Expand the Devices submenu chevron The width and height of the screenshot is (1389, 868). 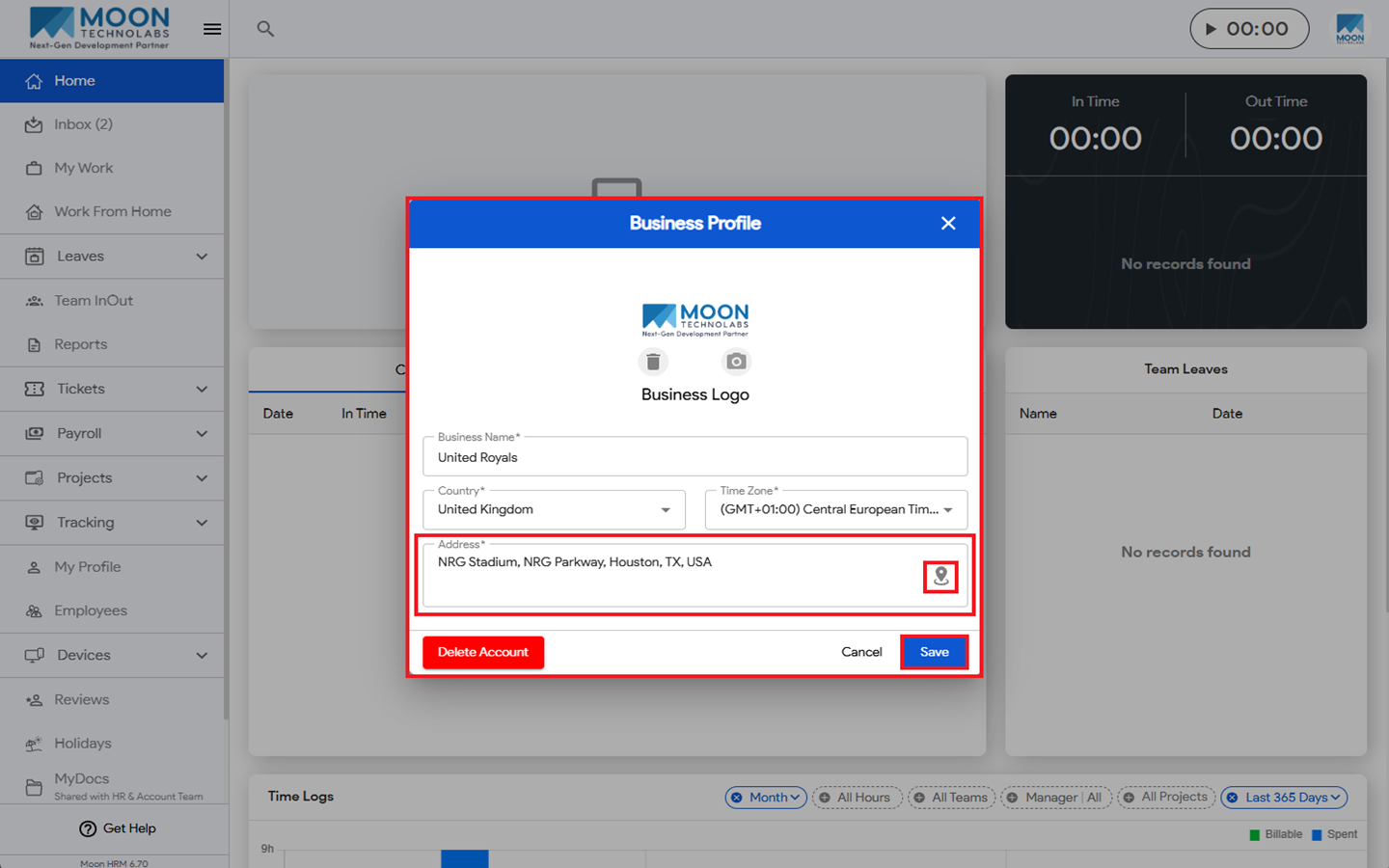tap(202, 655)
